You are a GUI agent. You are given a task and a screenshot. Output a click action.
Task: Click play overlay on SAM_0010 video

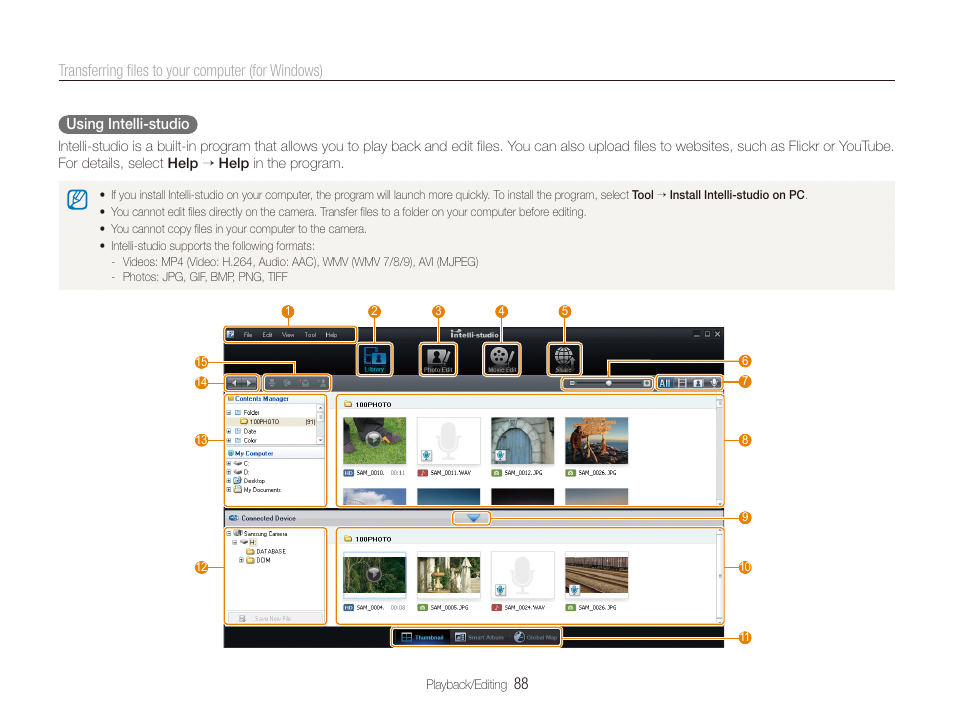[x=374, y=439]
